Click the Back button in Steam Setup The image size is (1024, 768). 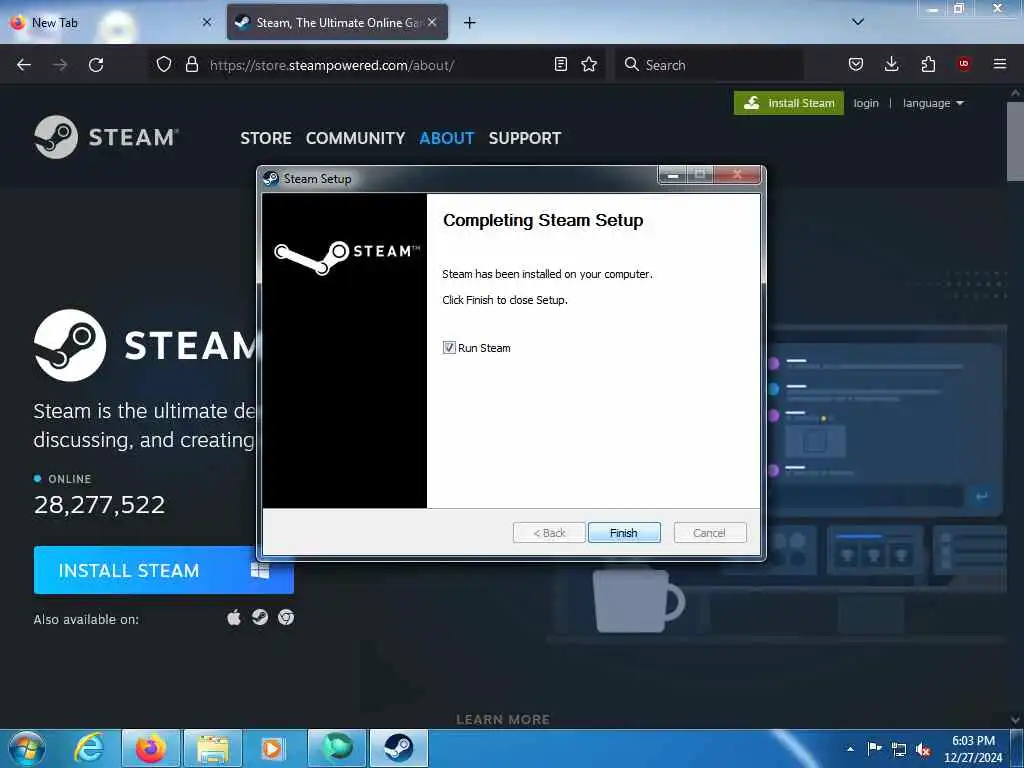(x=549, y=533)
